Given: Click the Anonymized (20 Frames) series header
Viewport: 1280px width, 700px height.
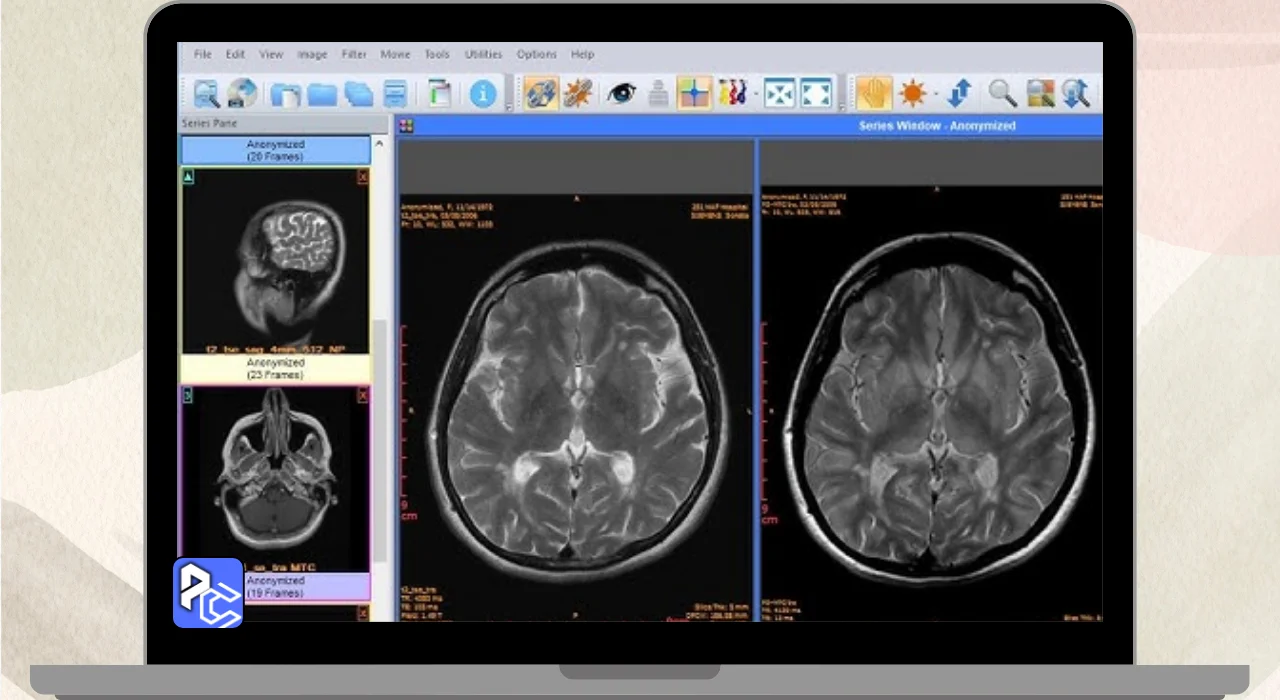Looking at the screenshot, I should [275, 150].
